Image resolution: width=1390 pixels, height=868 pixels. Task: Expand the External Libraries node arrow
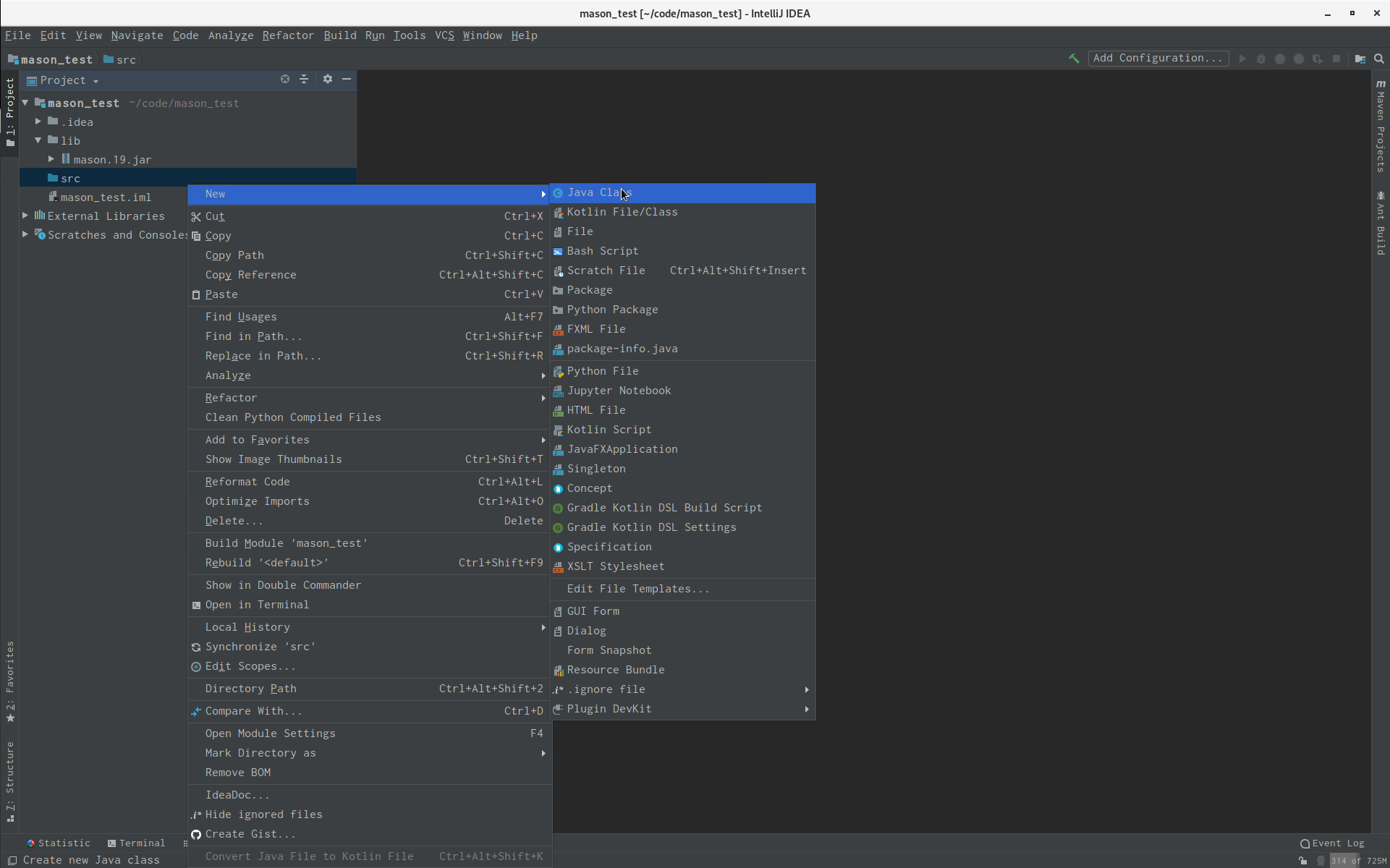25,216
